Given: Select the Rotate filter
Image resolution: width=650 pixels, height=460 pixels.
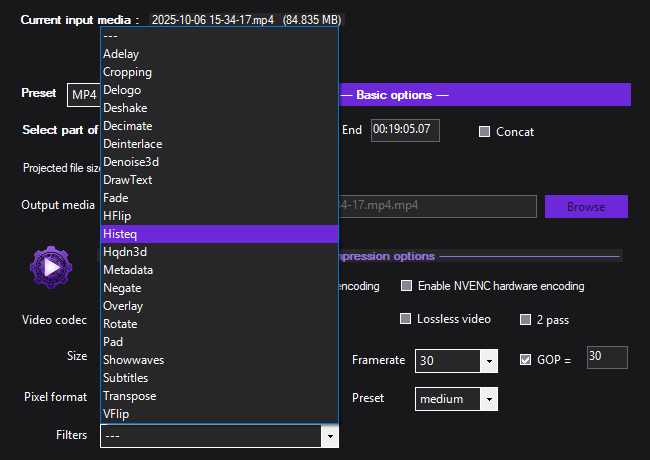Looking at the screenshot, I should click(121, 324).
